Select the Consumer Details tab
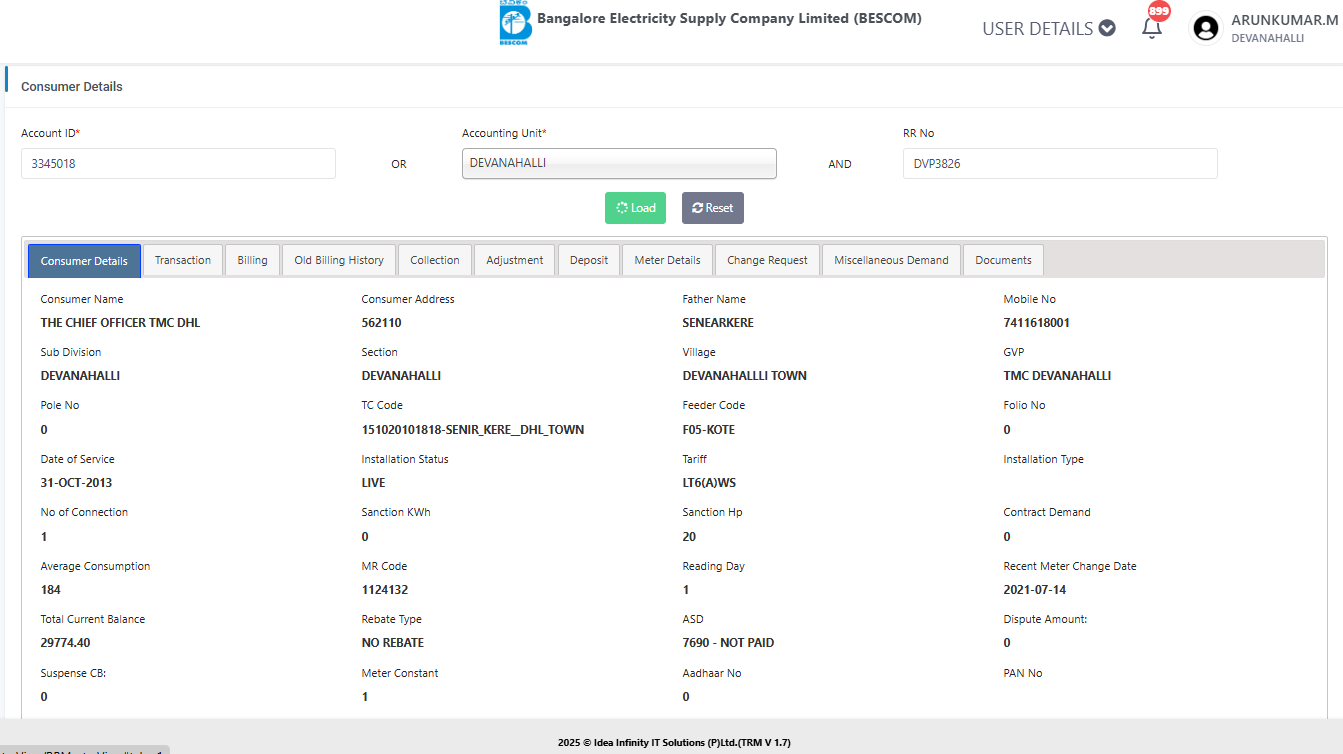The width and height of the screenshot is (1343, 754). tap(84, 261)
